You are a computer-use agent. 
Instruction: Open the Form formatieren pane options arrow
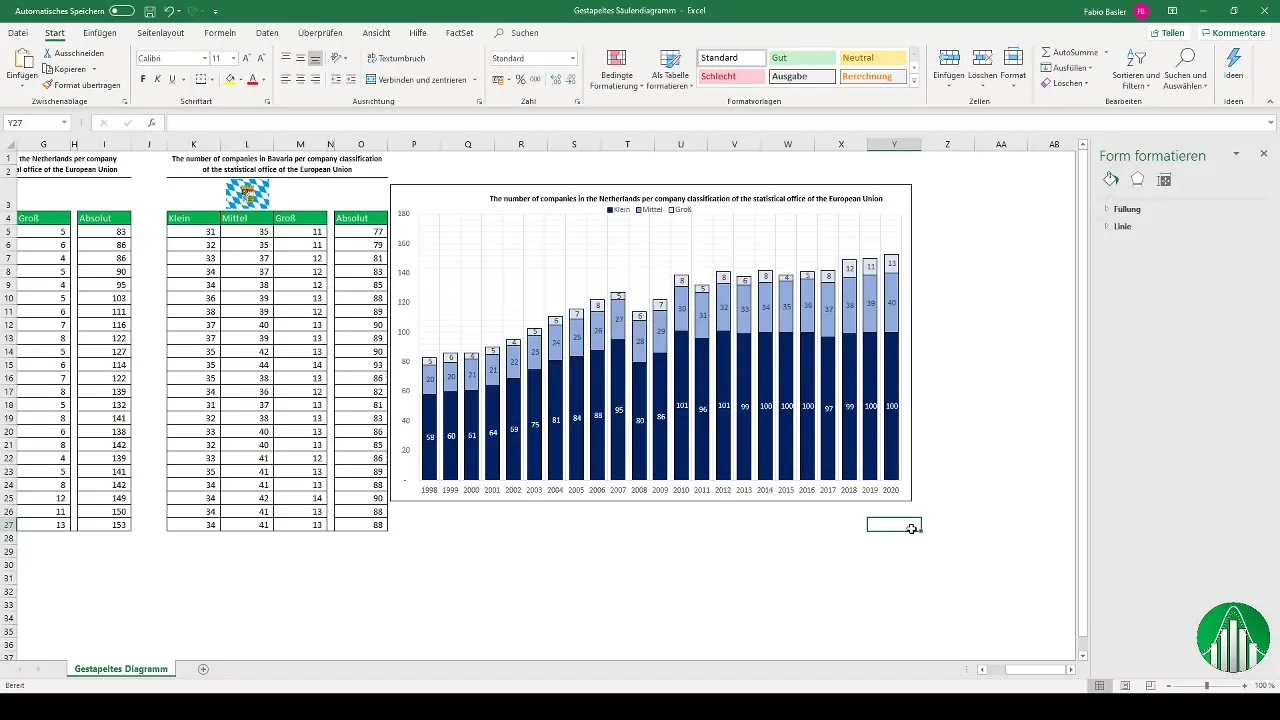[x=1236, y=154]
